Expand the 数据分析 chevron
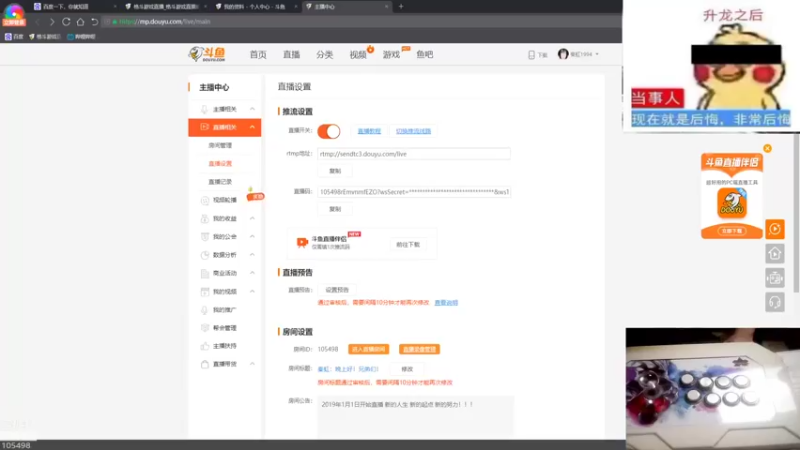The image size is (800, 450). [252, 255]
